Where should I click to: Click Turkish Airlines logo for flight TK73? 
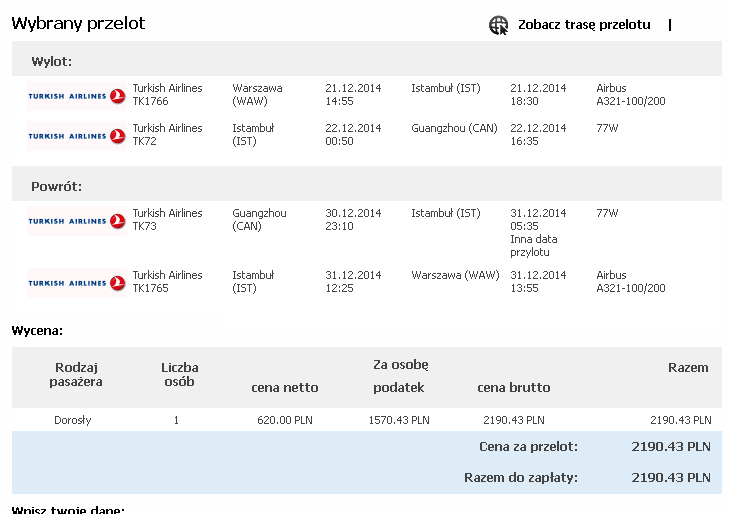77,221
